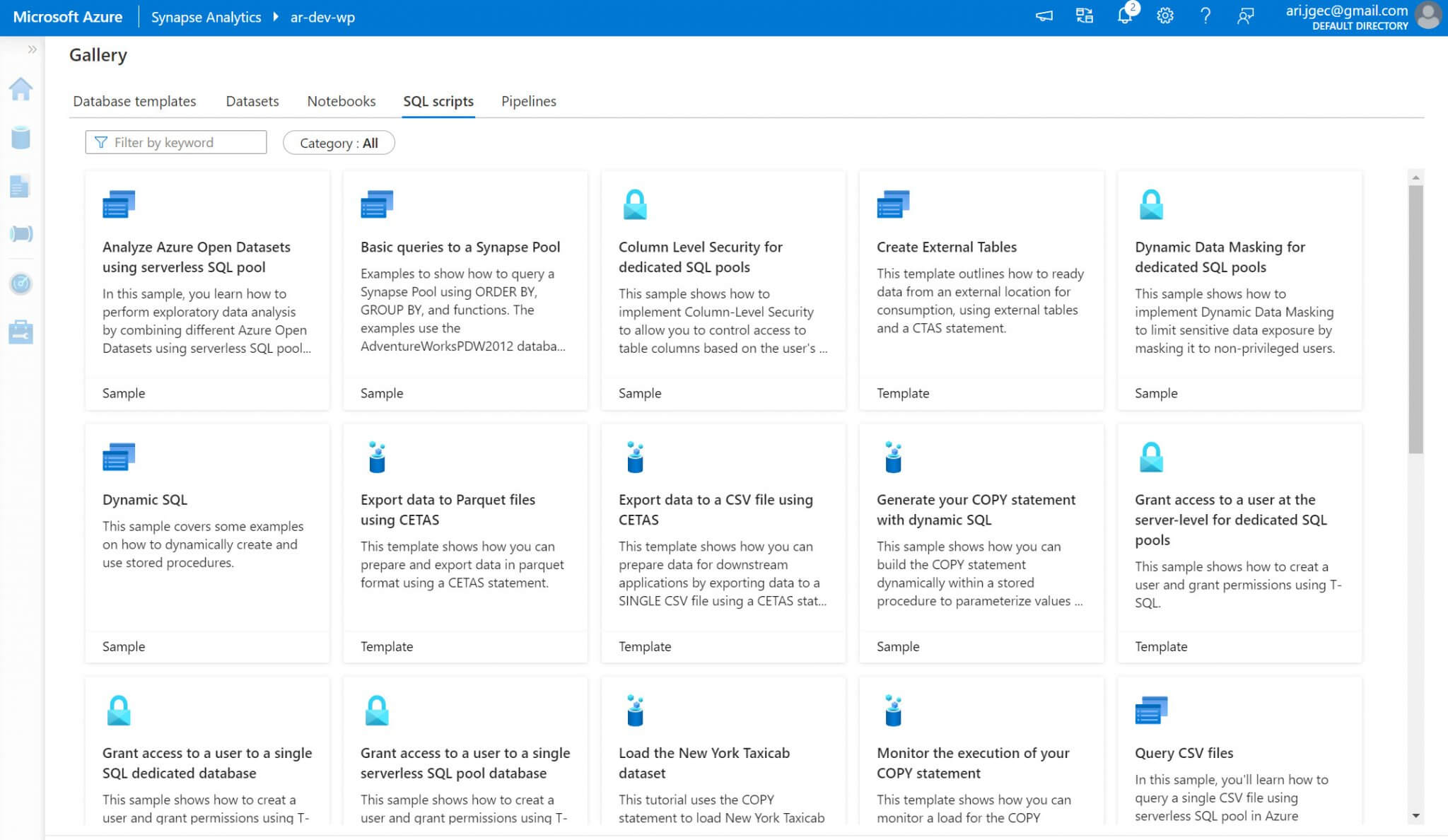
Task: Switch to the Notebooks tab
Action: 341,101
